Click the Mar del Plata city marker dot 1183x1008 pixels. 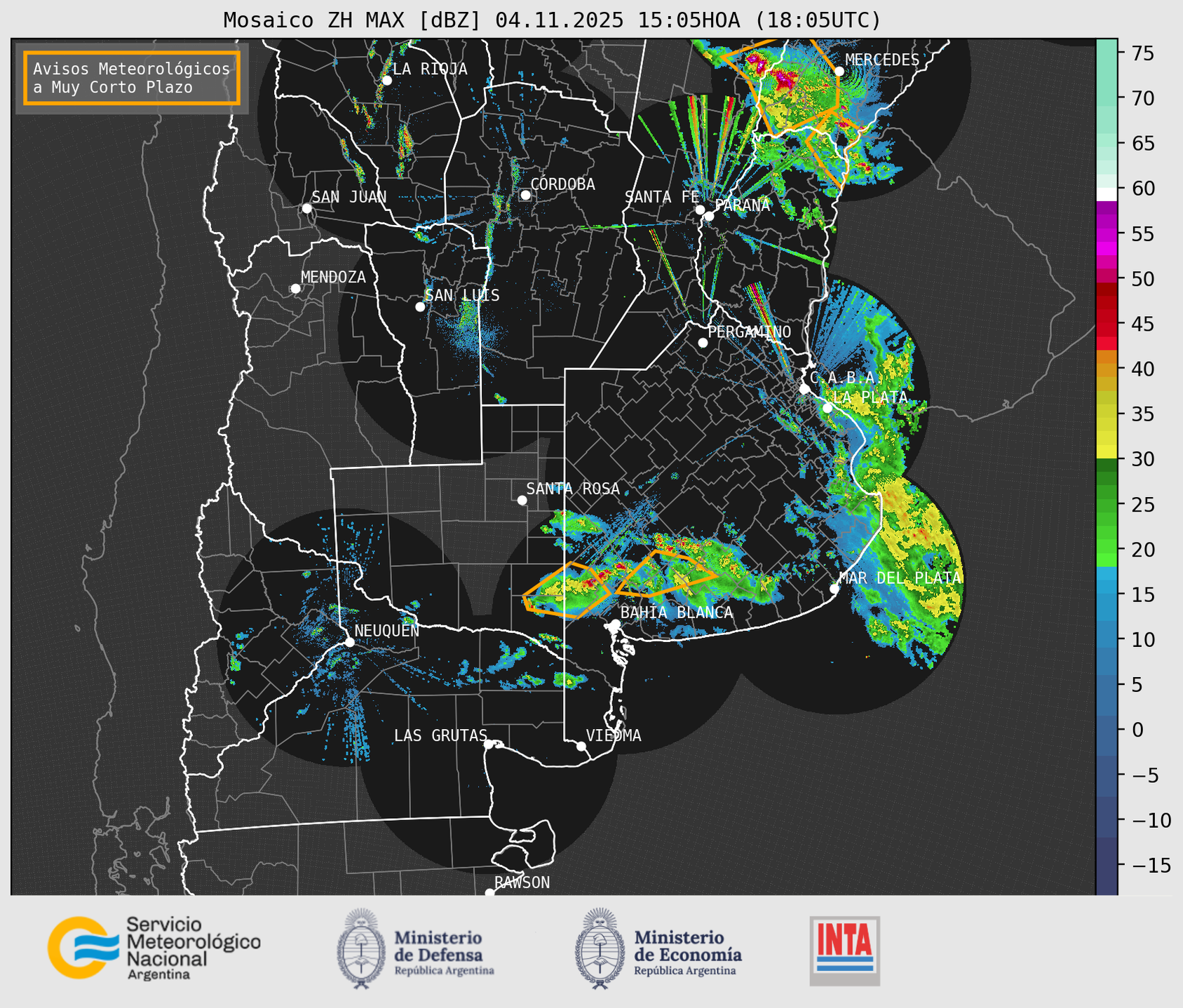point(834,589)
